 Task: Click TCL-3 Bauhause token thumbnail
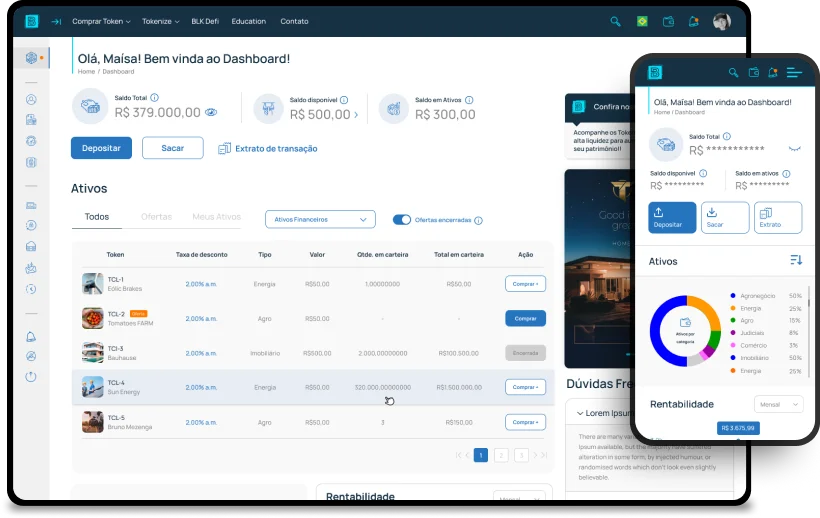(93, 353)
